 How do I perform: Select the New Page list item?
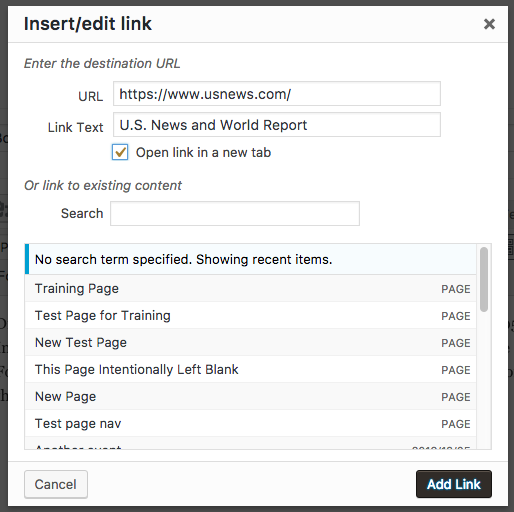coord(251,396)
